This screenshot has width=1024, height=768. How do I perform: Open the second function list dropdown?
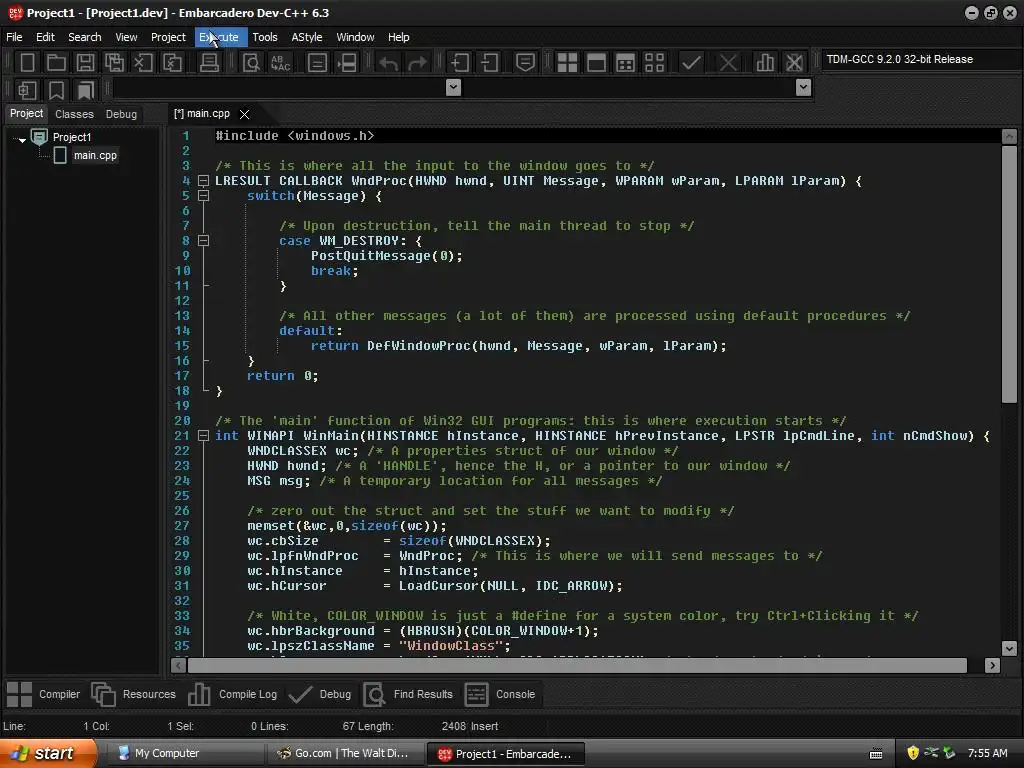804,87
